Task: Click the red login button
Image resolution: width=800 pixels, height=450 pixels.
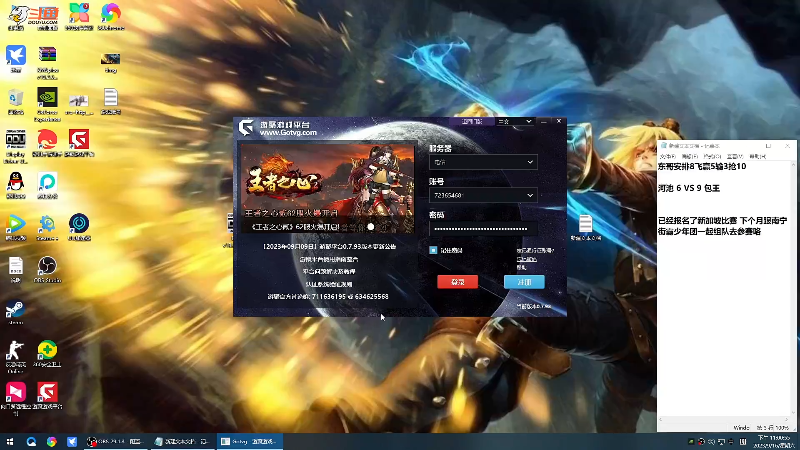Action: [457, 282]
